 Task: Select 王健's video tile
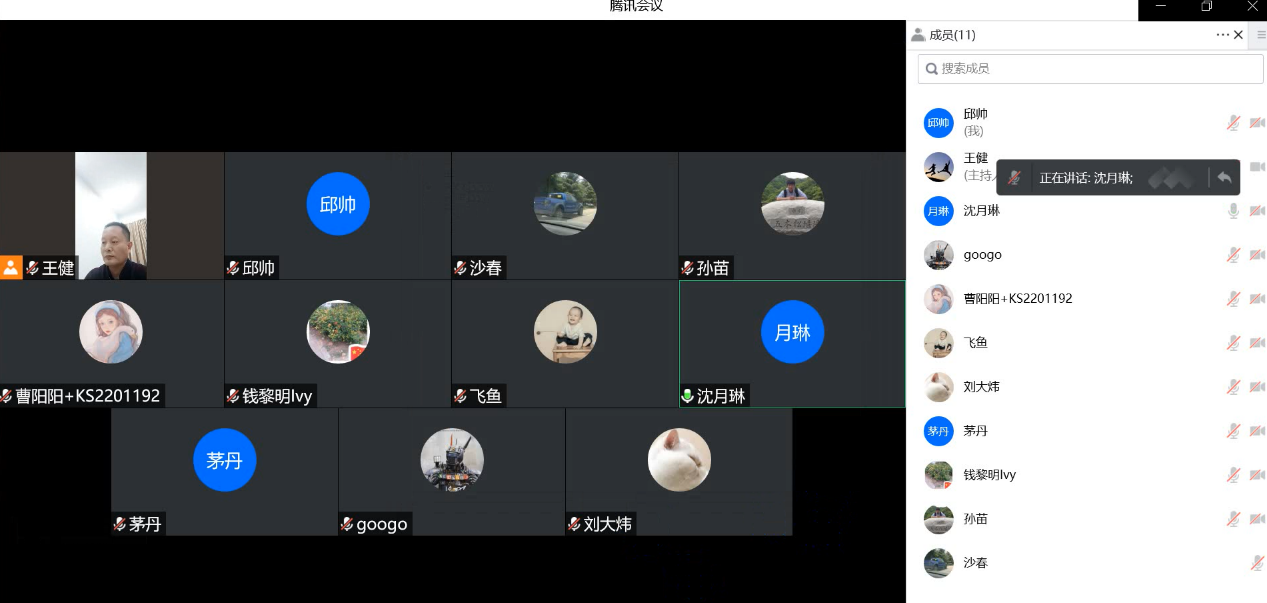(111, 215)
